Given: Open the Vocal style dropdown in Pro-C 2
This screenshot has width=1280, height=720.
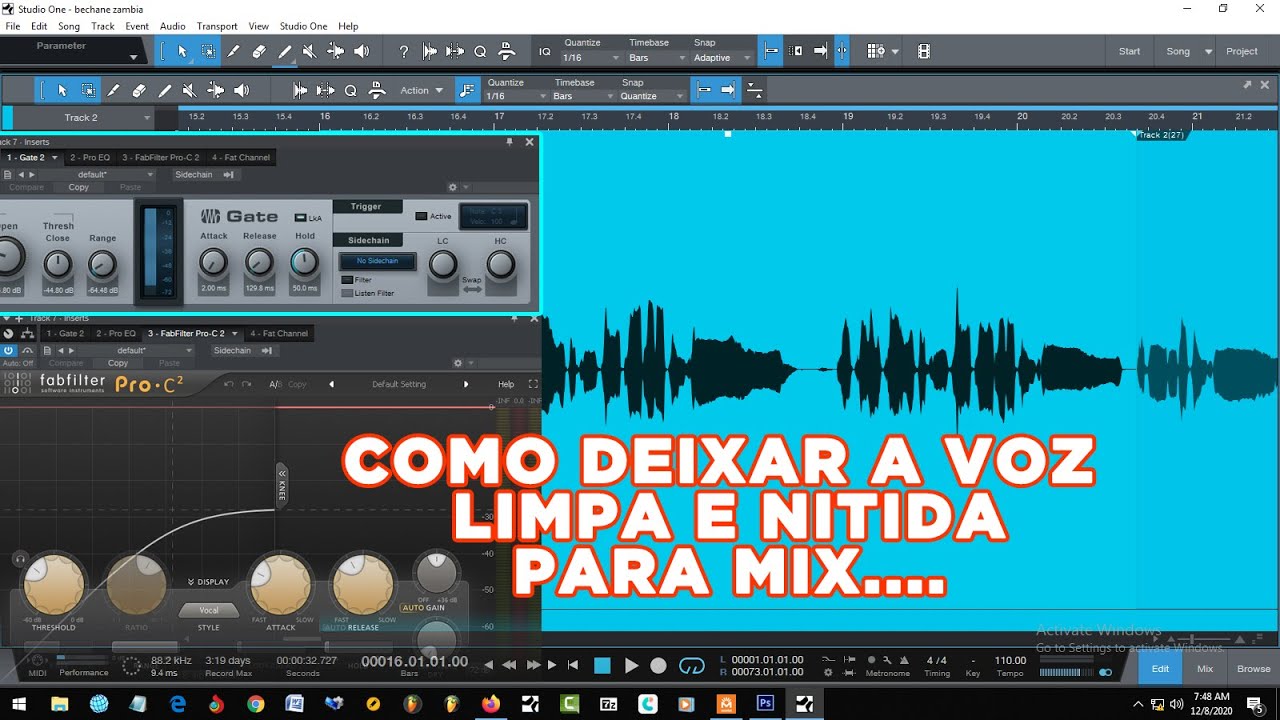Looking at the screenshot, I should click(x=209, y=610).
